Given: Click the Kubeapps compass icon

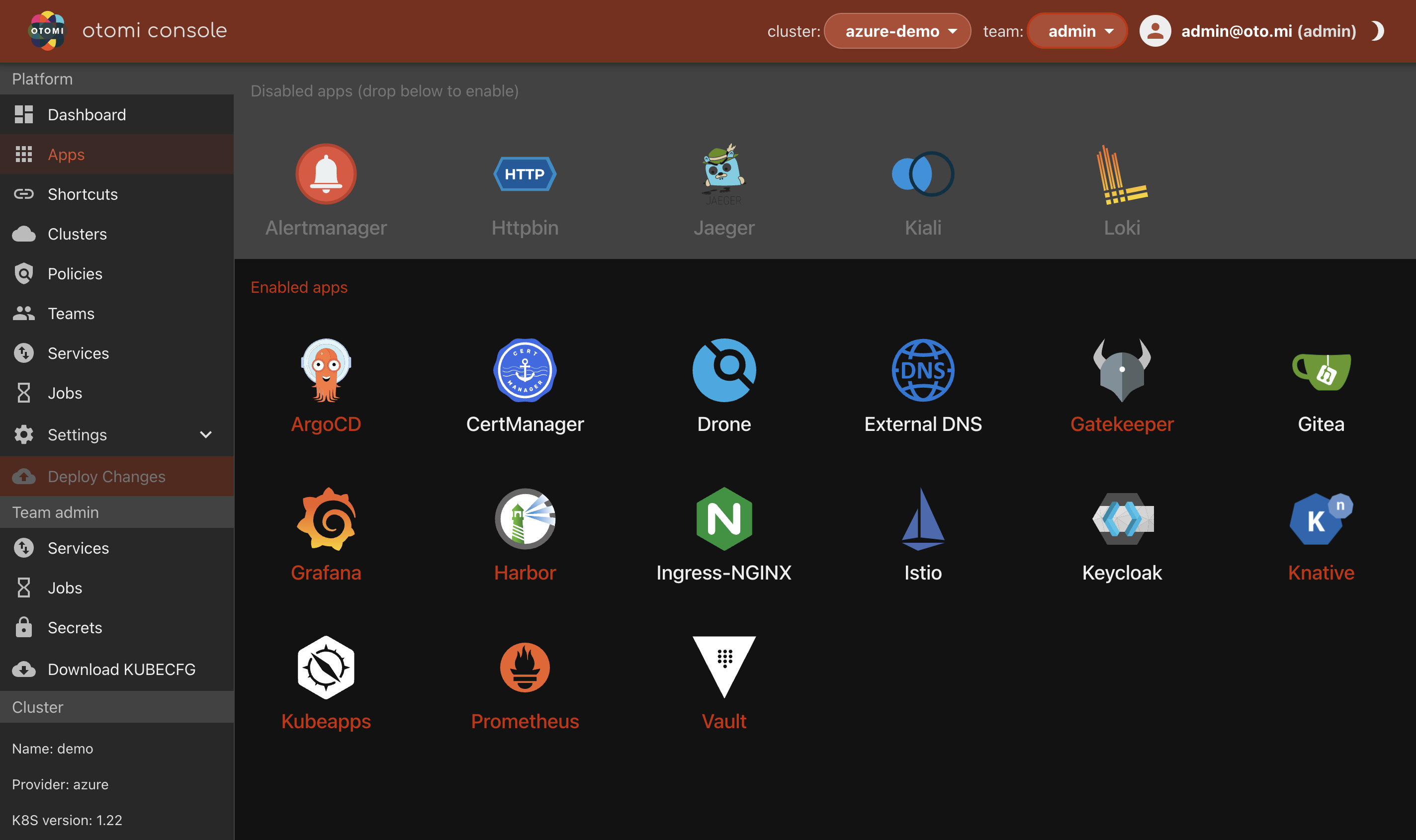Looking at the screenshot, I should pos(326,667).
